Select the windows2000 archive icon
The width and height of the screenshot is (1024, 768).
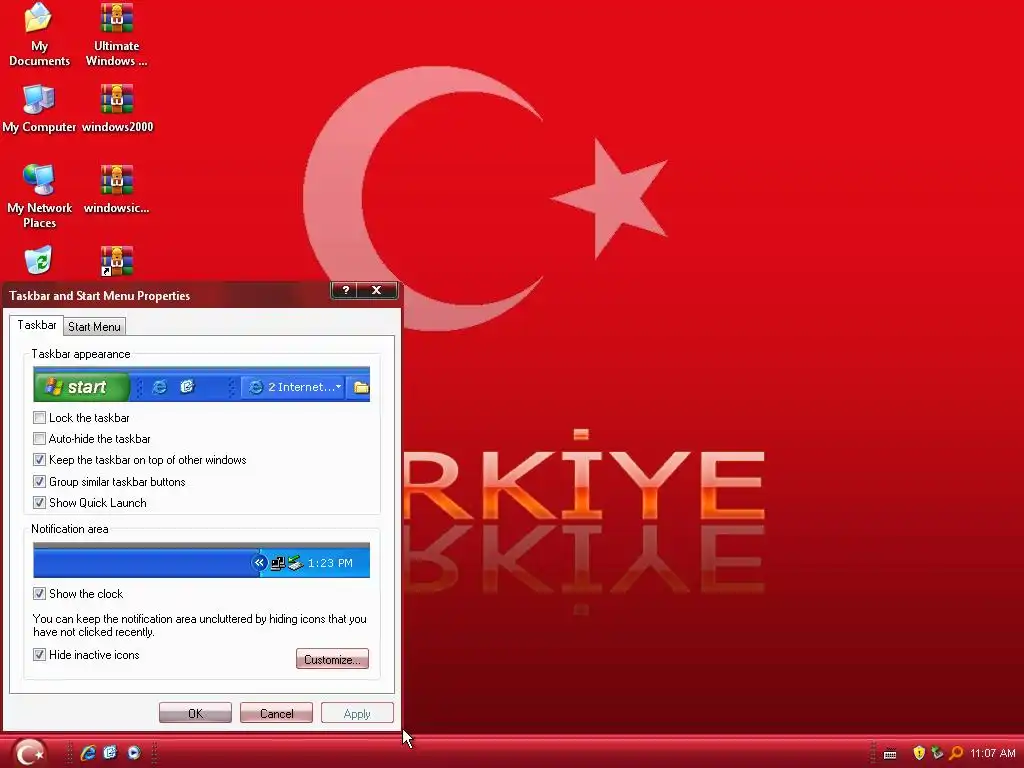pyautogui.click(x=117, y=108)
